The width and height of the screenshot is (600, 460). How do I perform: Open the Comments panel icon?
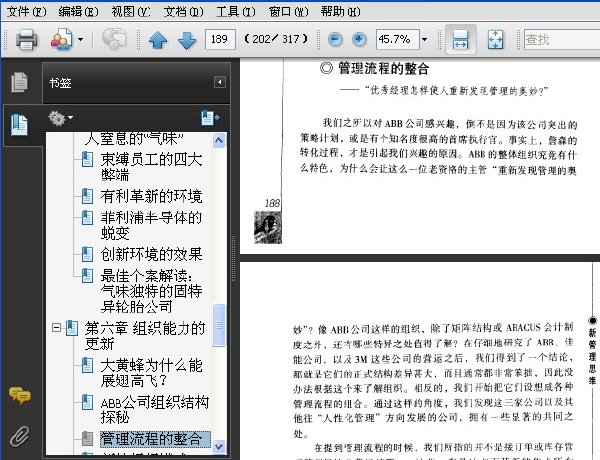[20, 395]
